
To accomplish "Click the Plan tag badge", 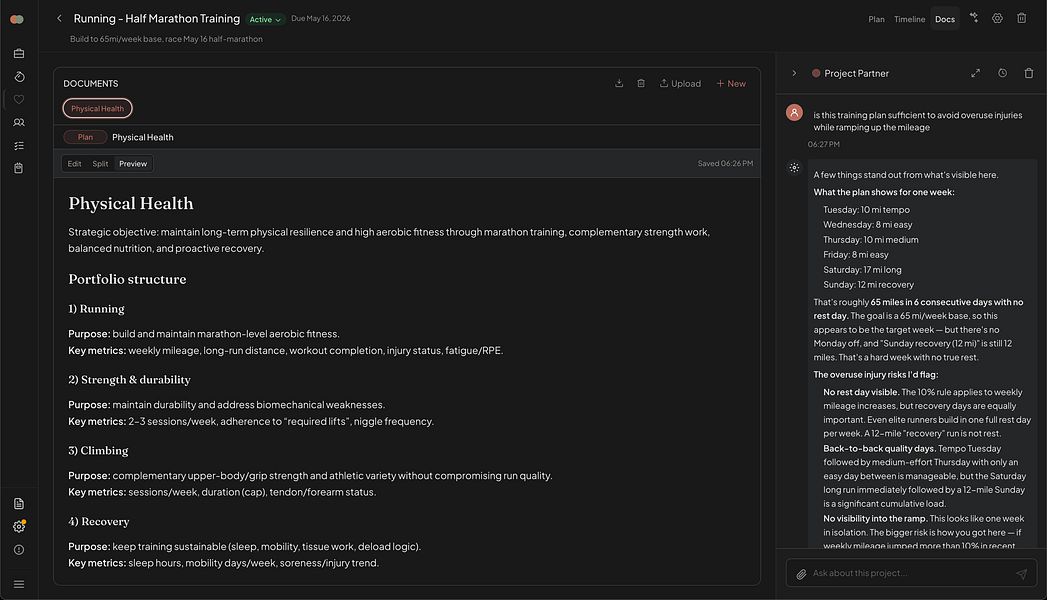I will click(85, 137).
